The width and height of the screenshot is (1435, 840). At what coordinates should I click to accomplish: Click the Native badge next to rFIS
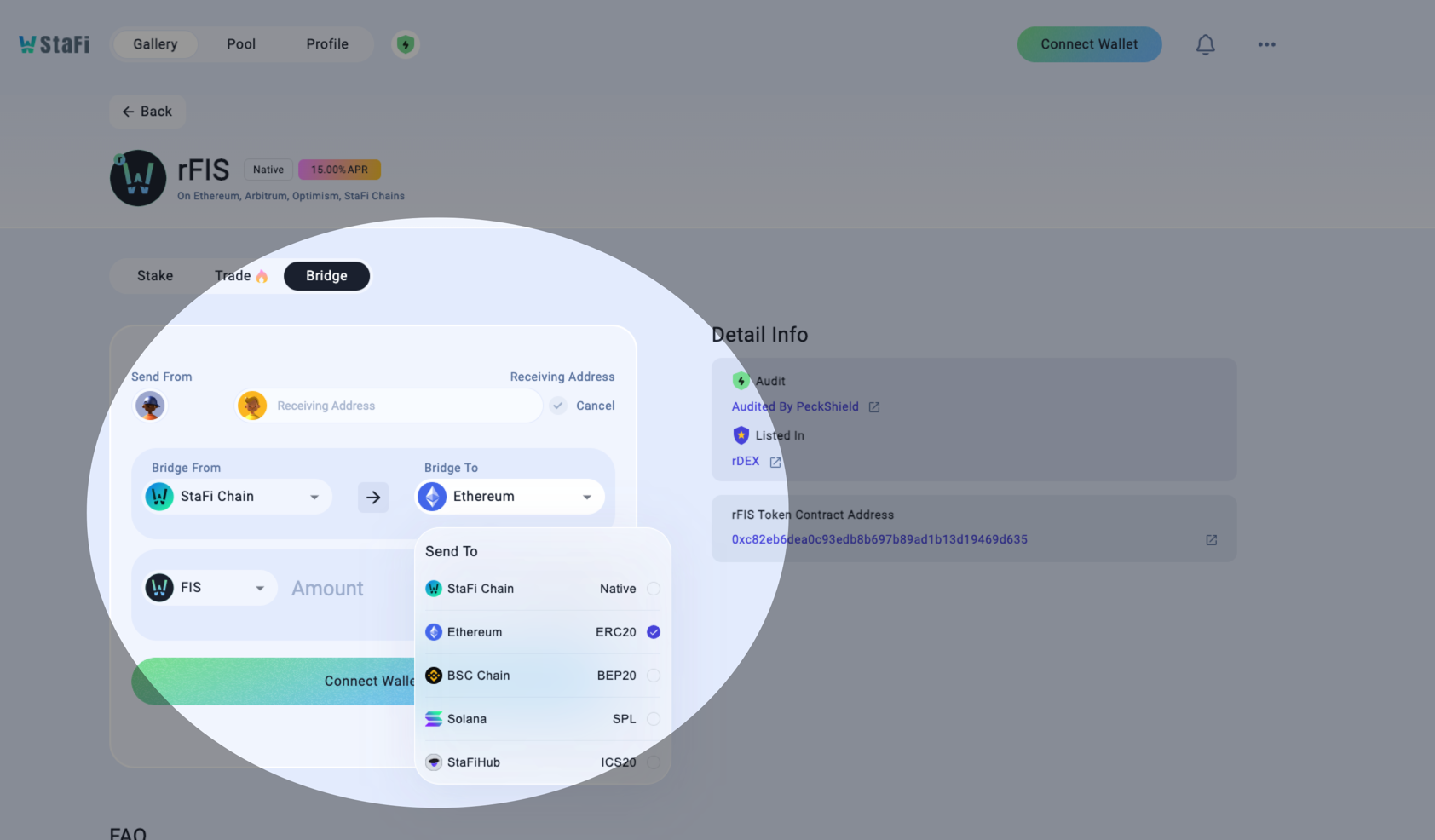pos(268,170)
